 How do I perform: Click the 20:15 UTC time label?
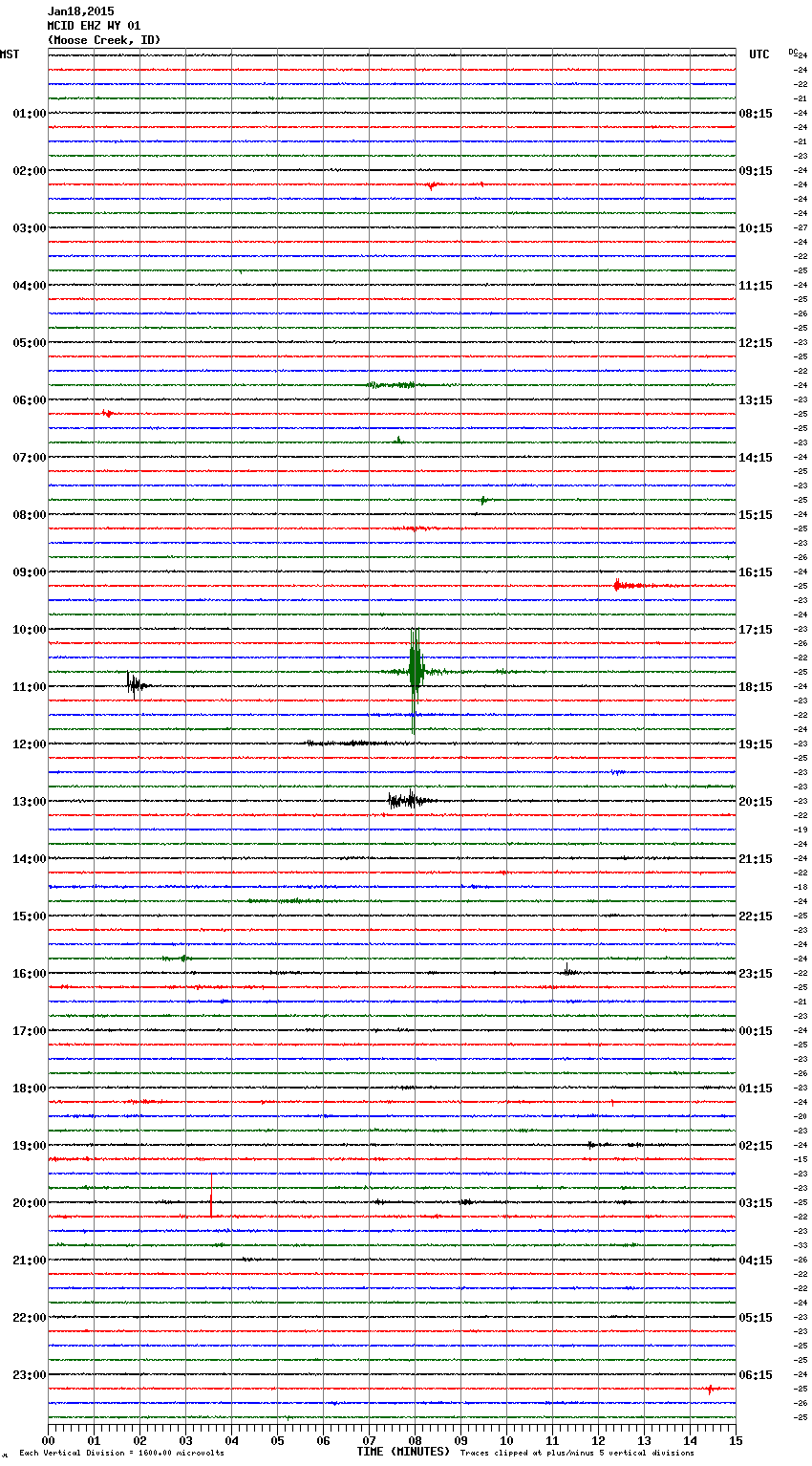(756, 802)
